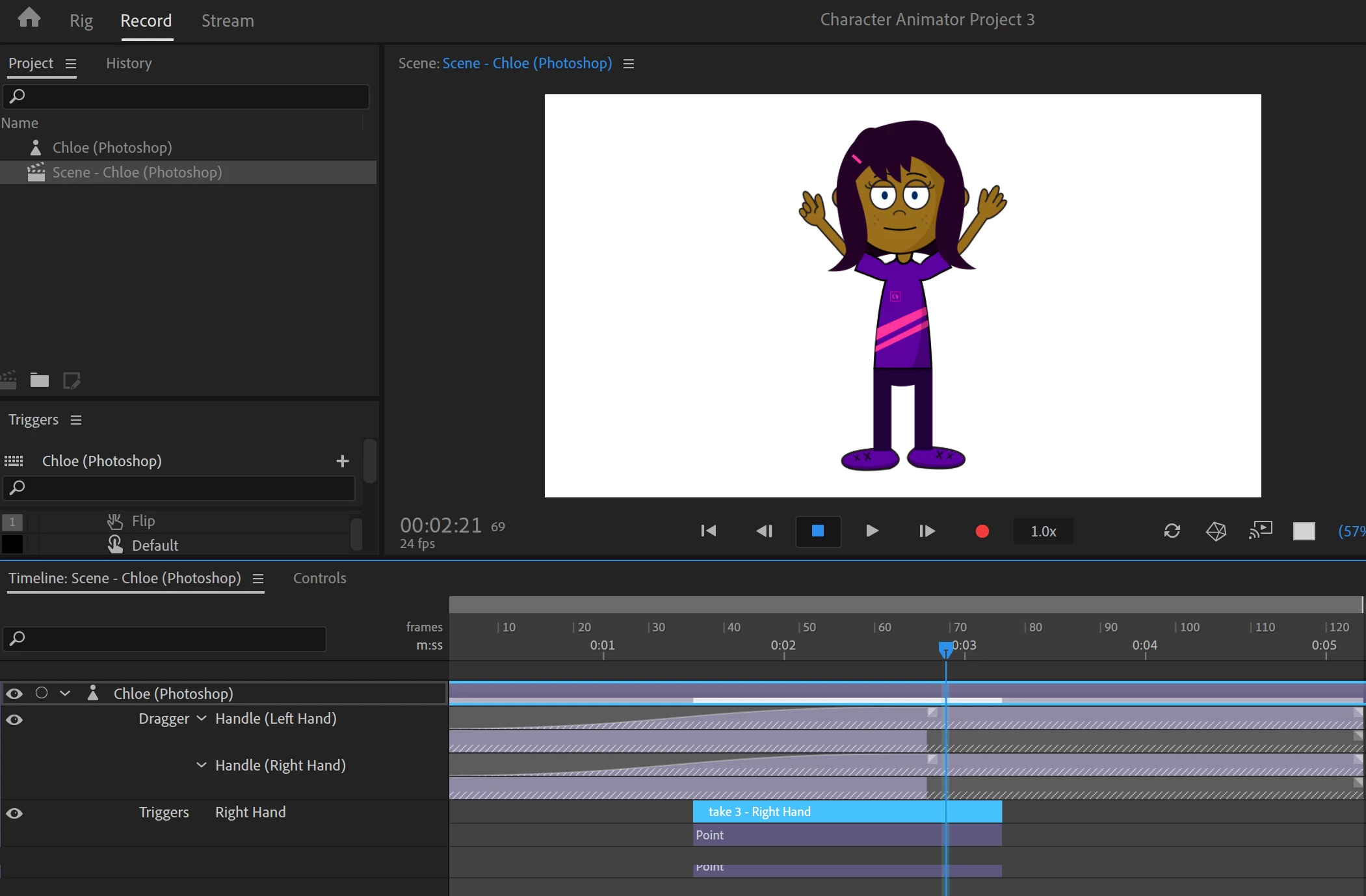Click the Home icon
The width and height of the screenshot is (1366, 896).
pyautogui.click(x=29, y=18)
